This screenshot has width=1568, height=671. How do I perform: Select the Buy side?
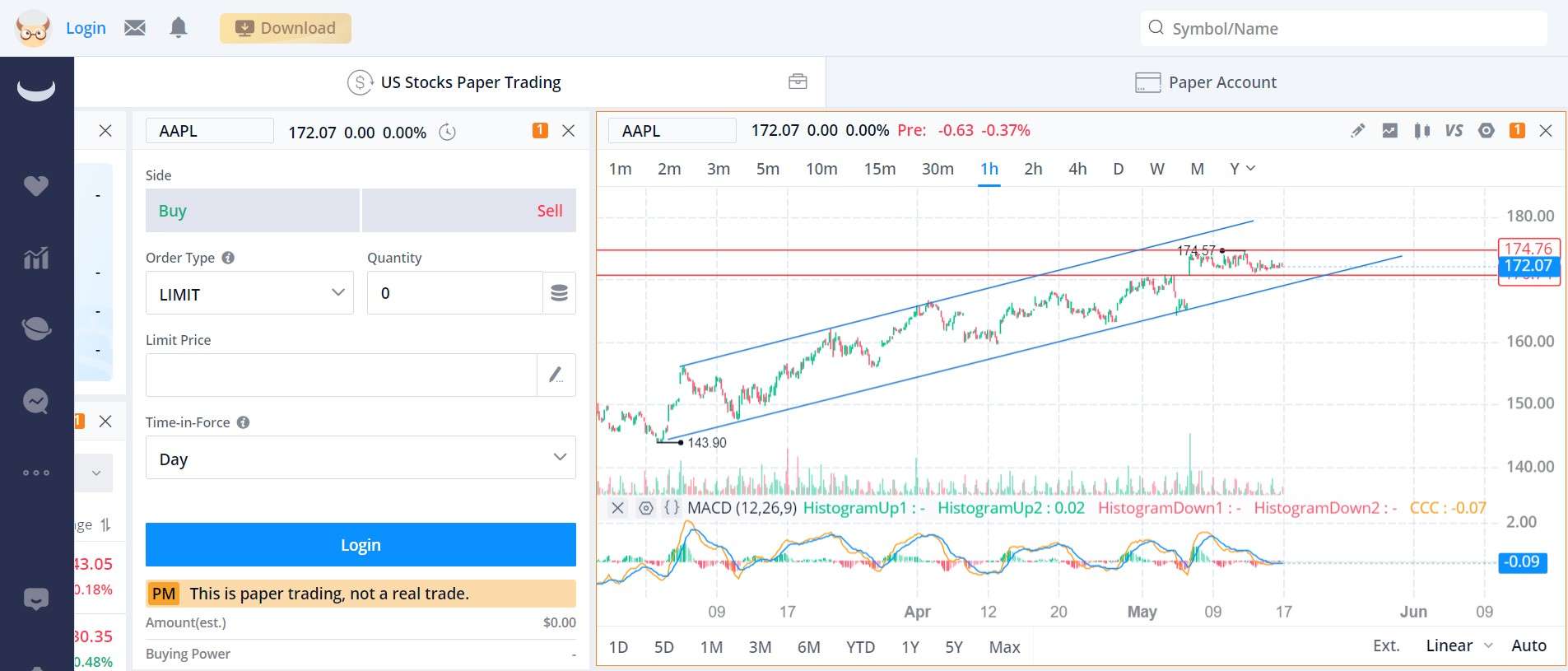click(252, 211)
